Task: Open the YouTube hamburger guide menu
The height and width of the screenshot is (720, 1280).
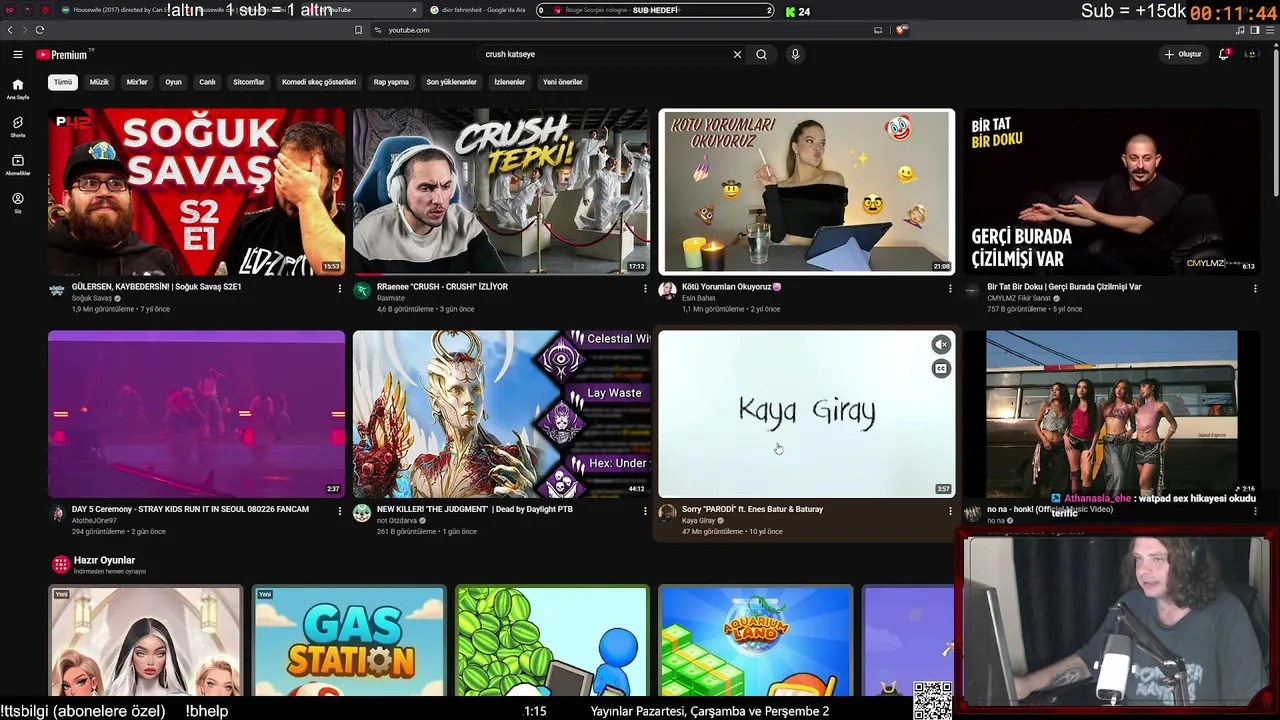Action: pyautogui.click(x=18, y=54)
